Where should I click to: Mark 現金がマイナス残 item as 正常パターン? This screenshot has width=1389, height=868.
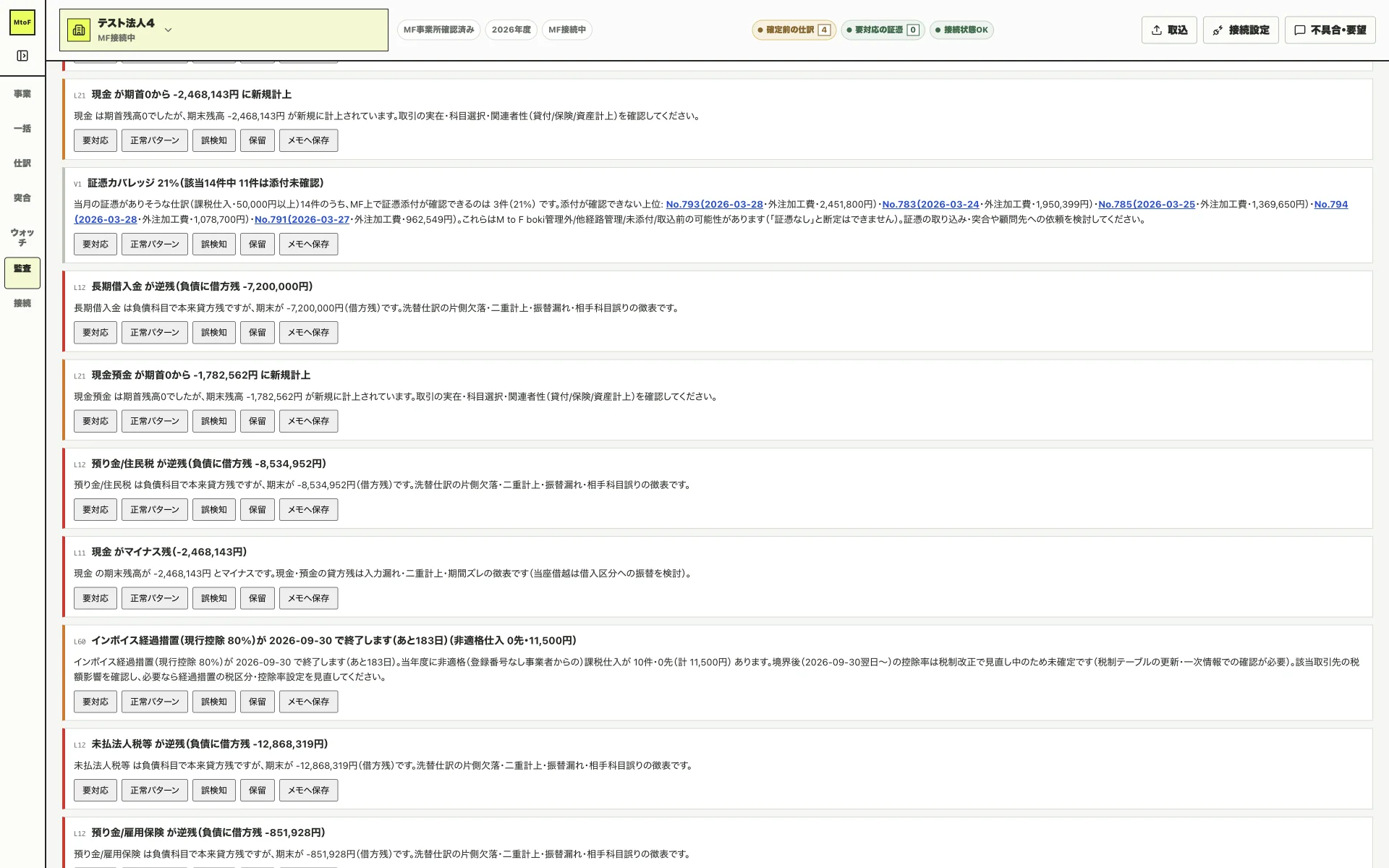point(155,598)
